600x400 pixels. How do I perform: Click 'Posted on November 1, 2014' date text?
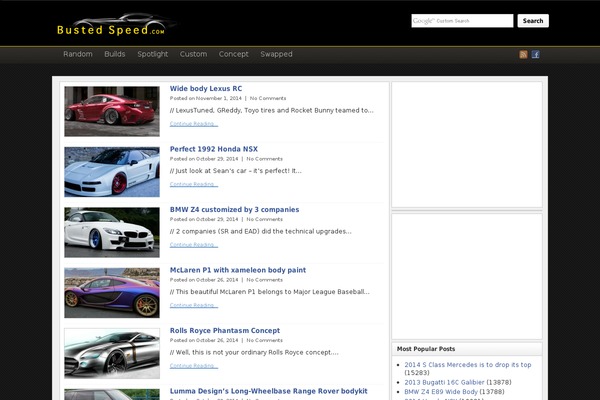[x=206, y=98]
